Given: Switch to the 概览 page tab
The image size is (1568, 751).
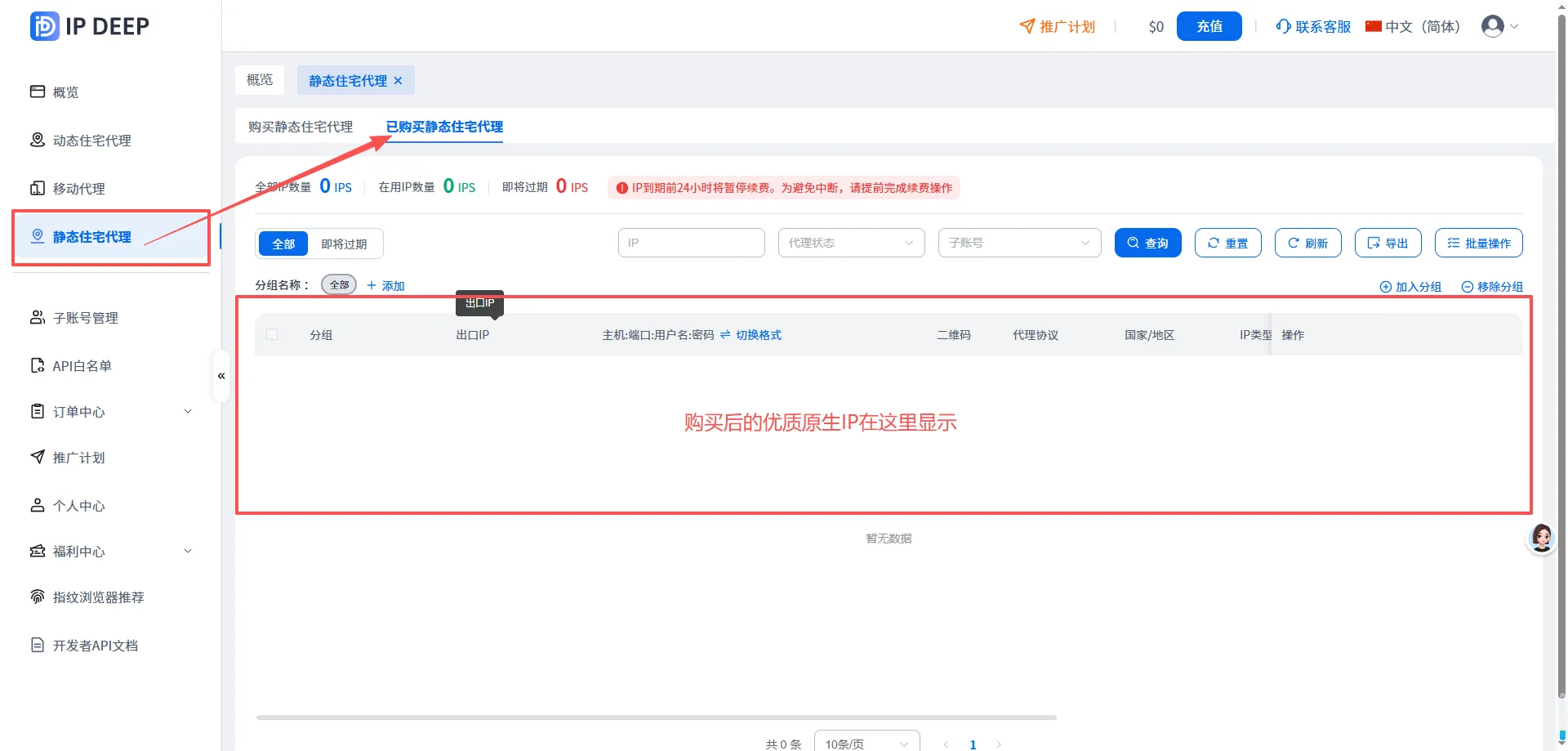Looking at the screenshot, I should pyautogui.click(x=260, y=80).
